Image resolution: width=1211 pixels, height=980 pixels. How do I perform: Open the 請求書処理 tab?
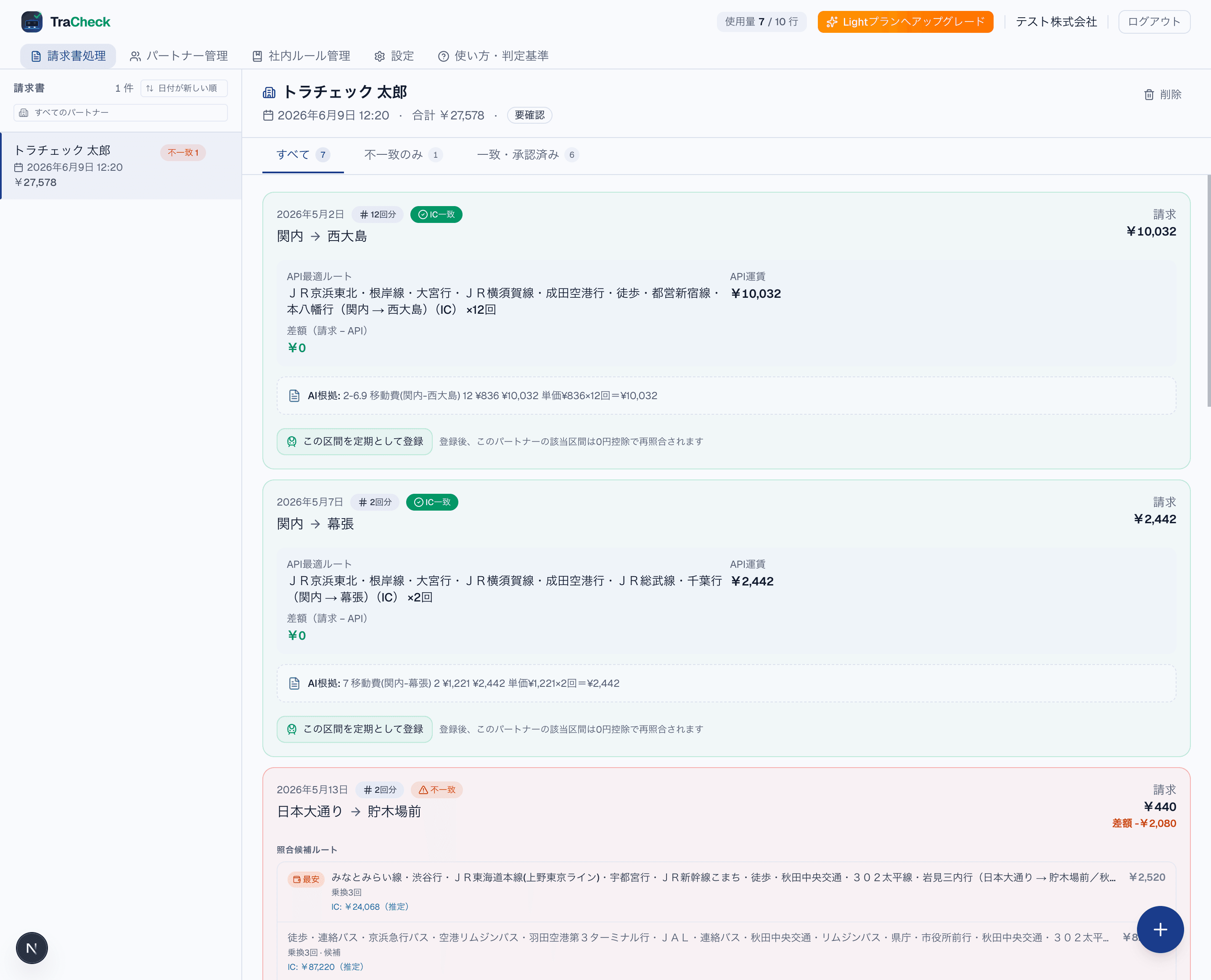pos(68,56)
